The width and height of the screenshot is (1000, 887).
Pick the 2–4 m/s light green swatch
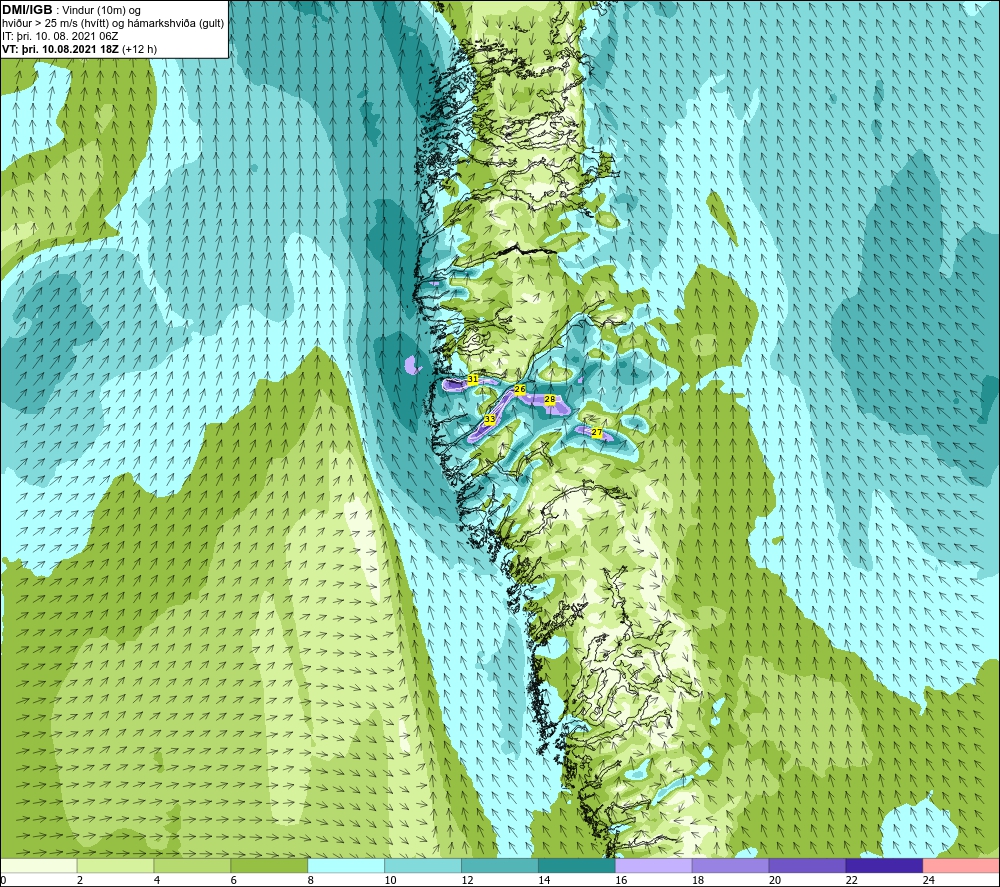115,866
